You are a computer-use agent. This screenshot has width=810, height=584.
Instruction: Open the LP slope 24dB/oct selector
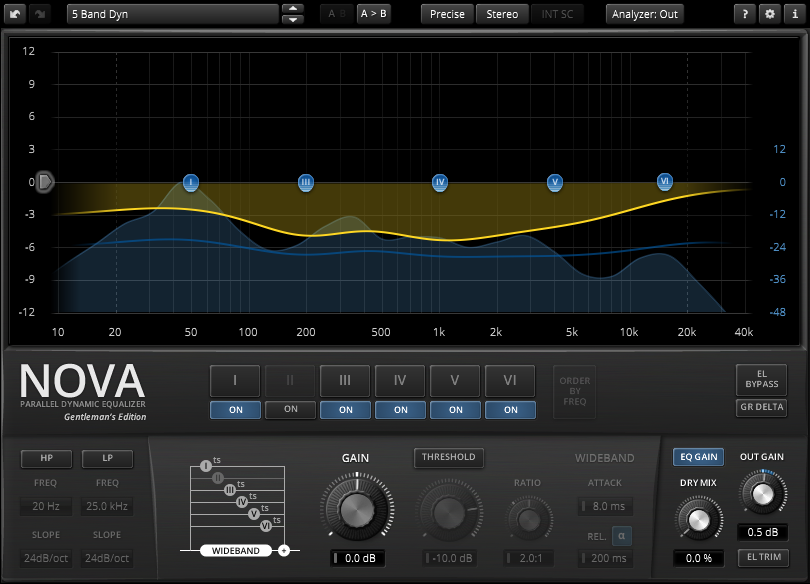[x=107, y=558]
